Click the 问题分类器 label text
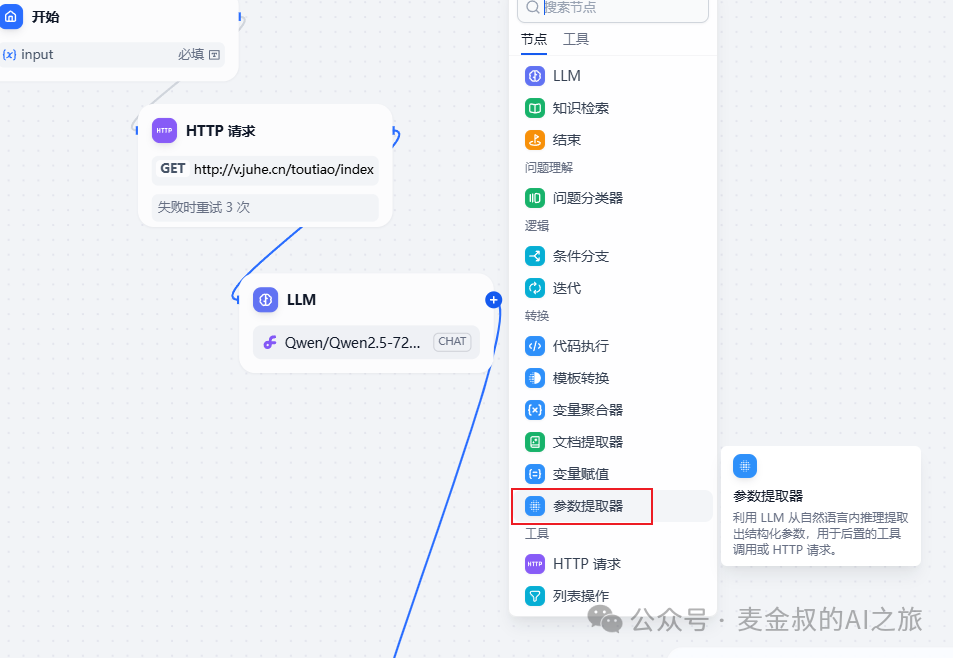Image resolution: width=953 pixels, height=658 pixels. click(588, 199)
